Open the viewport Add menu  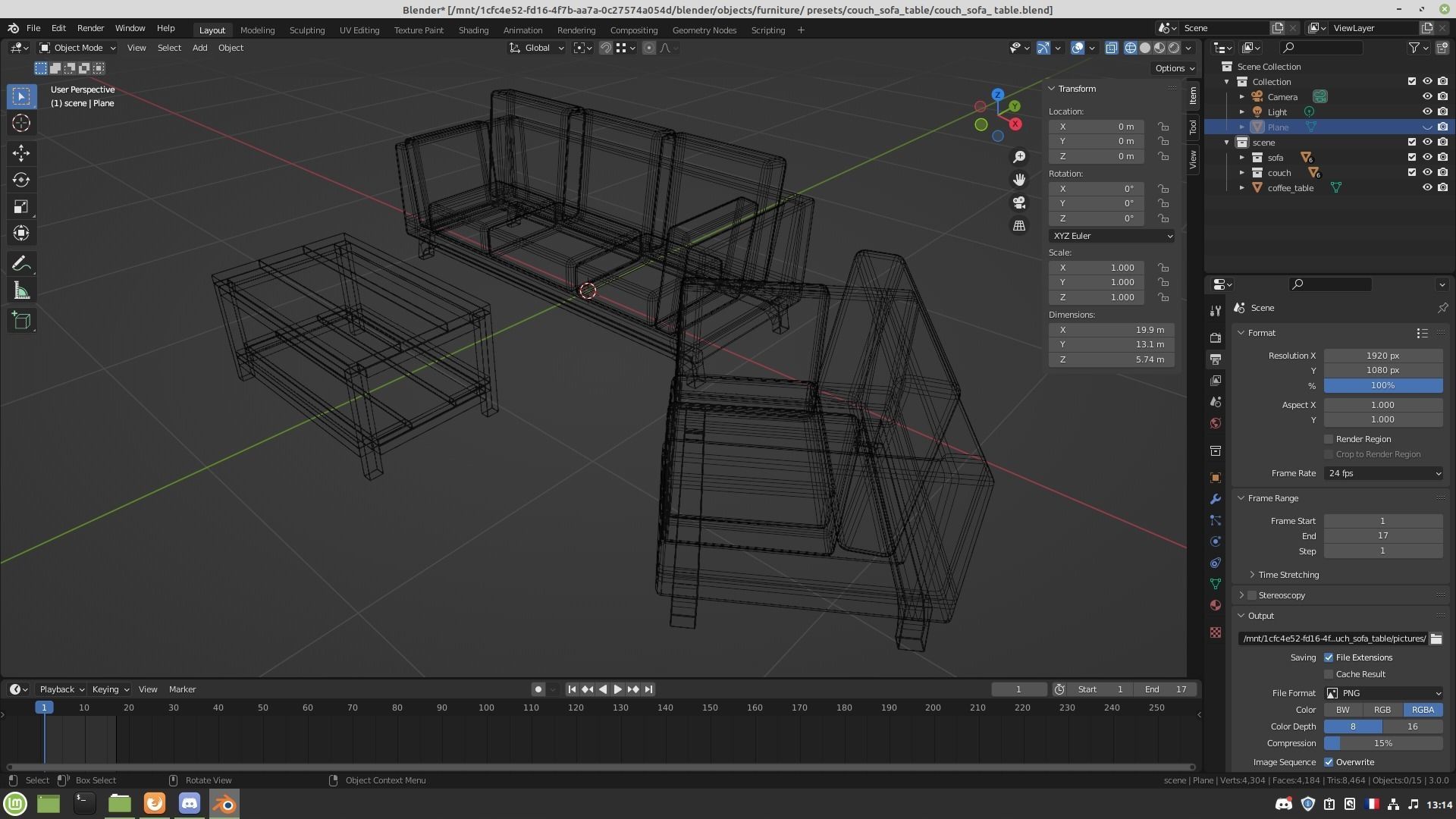tap(199, 48)
